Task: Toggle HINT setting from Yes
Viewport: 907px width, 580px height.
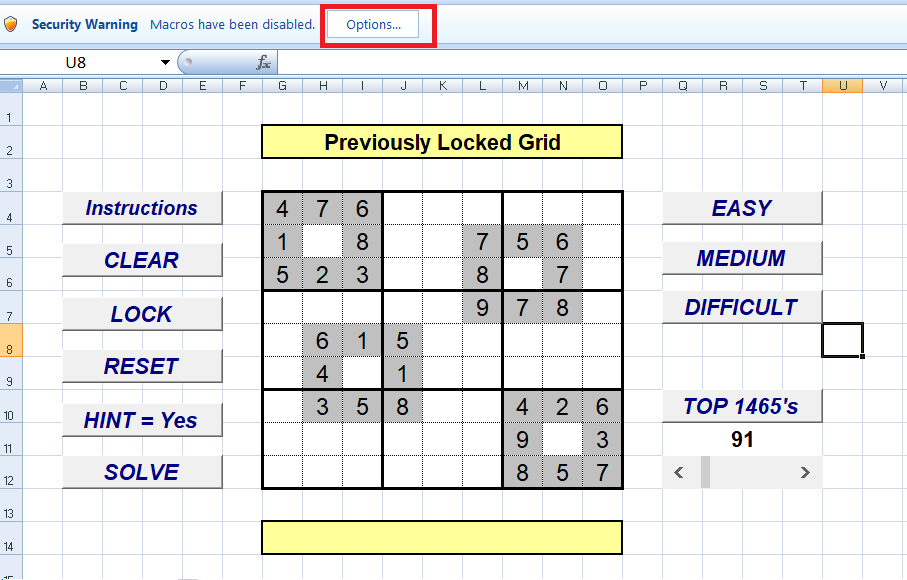Action: point(142,420)
